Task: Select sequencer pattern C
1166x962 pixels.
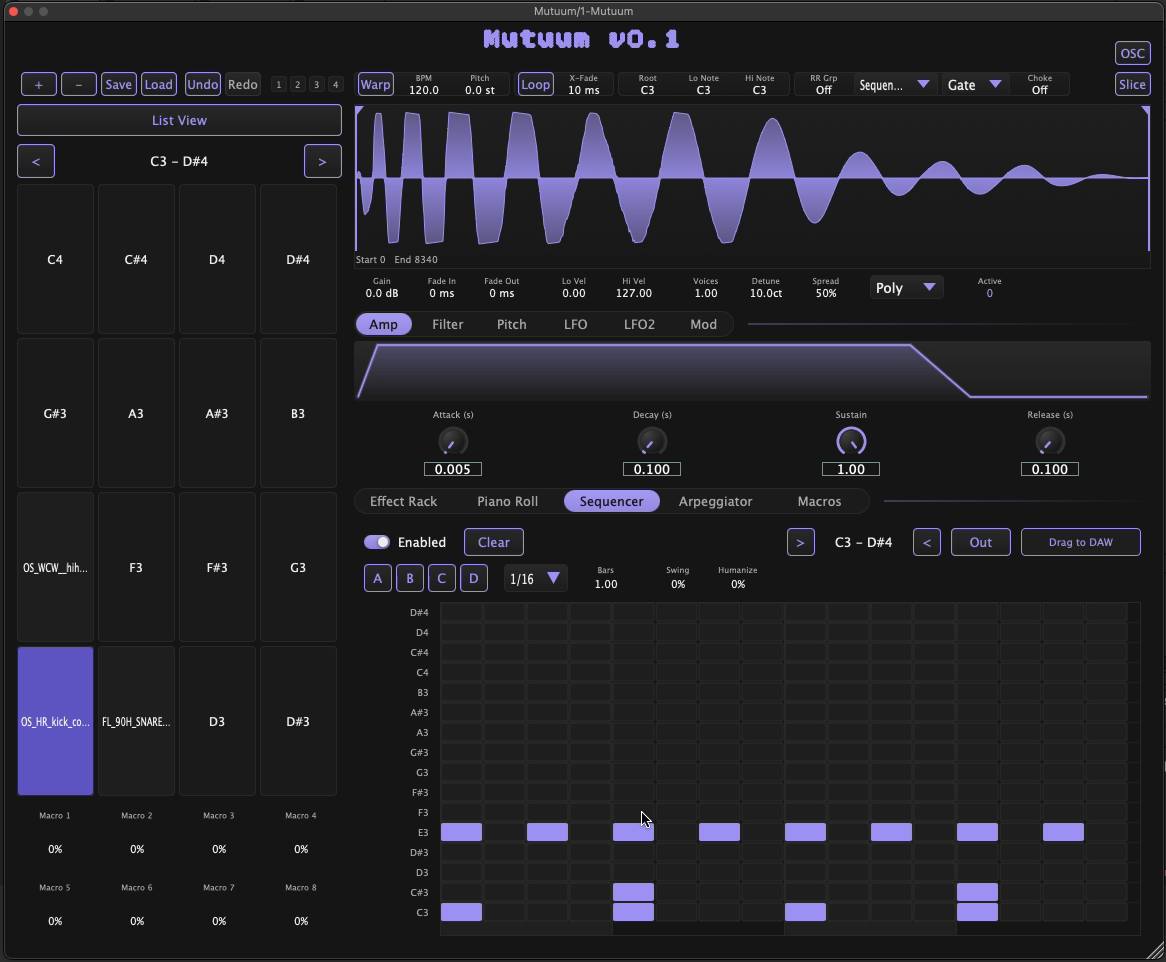Action: coord(442,578)
